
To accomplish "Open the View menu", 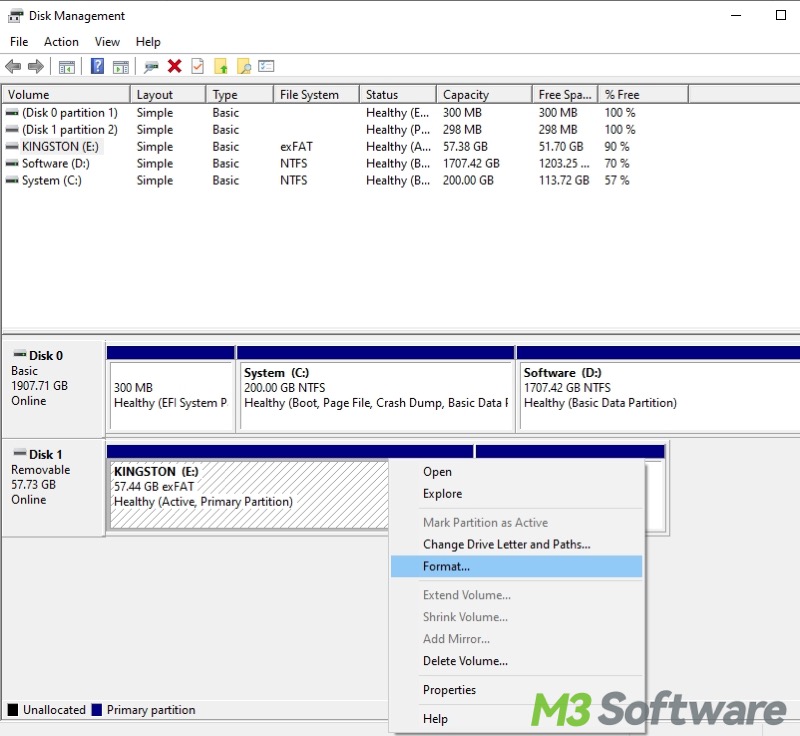I will click(107, 42).
